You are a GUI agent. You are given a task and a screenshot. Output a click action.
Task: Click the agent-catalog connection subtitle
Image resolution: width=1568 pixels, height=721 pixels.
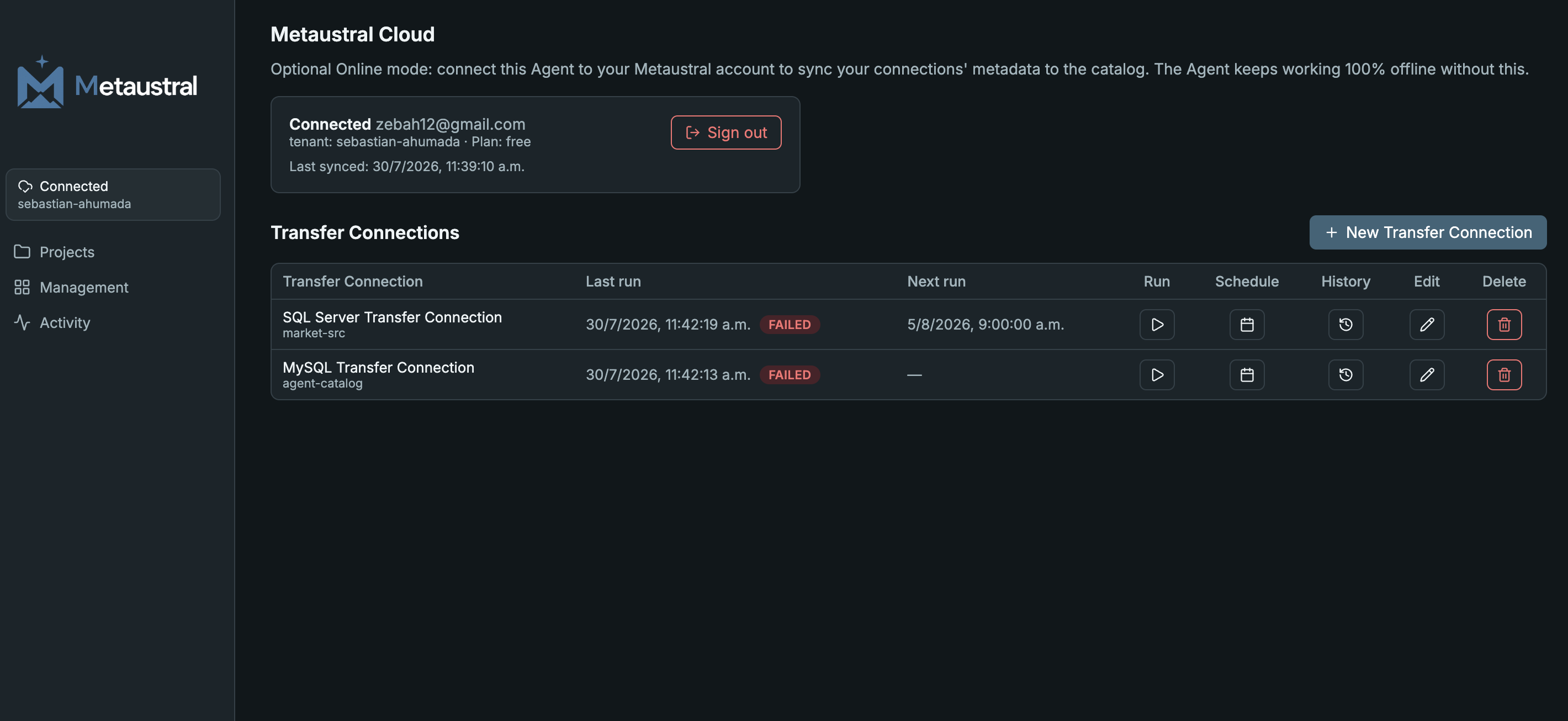pos(322,384)
